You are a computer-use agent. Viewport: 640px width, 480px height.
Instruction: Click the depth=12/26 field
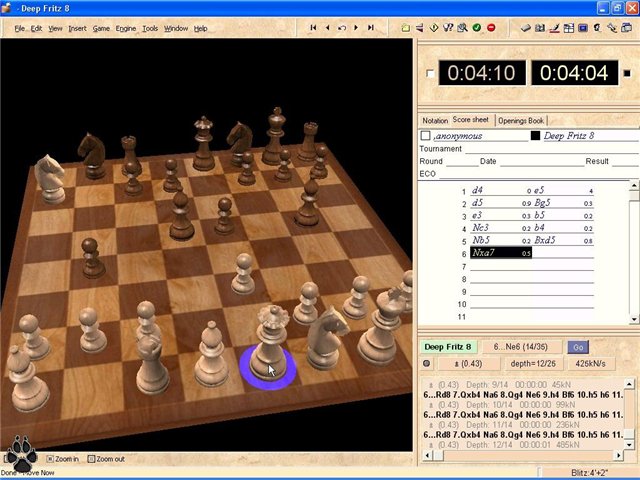tap(533, 363)
